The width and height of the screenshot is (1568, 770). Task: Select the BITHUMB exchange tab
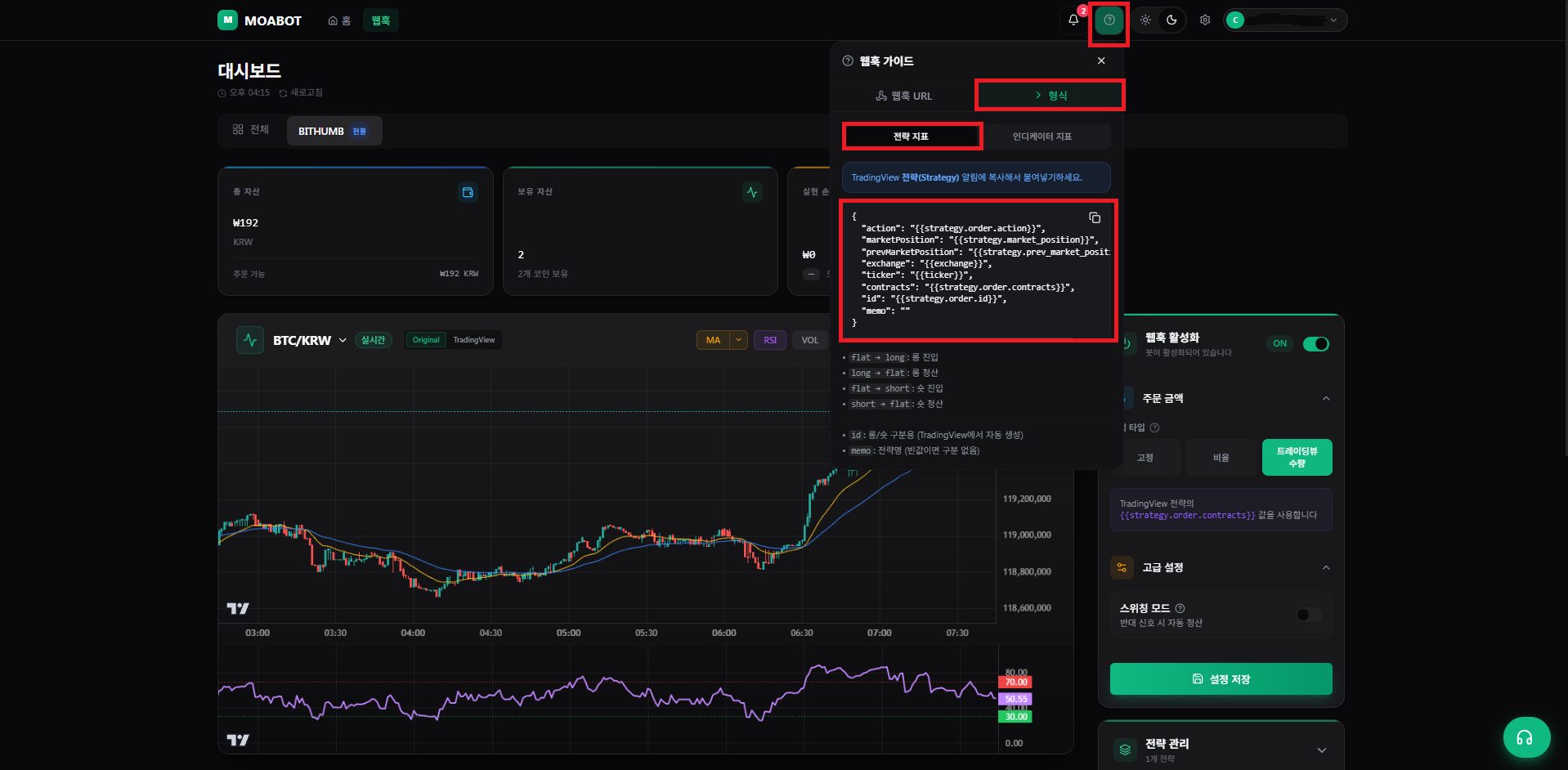click(x=334, y=131)
